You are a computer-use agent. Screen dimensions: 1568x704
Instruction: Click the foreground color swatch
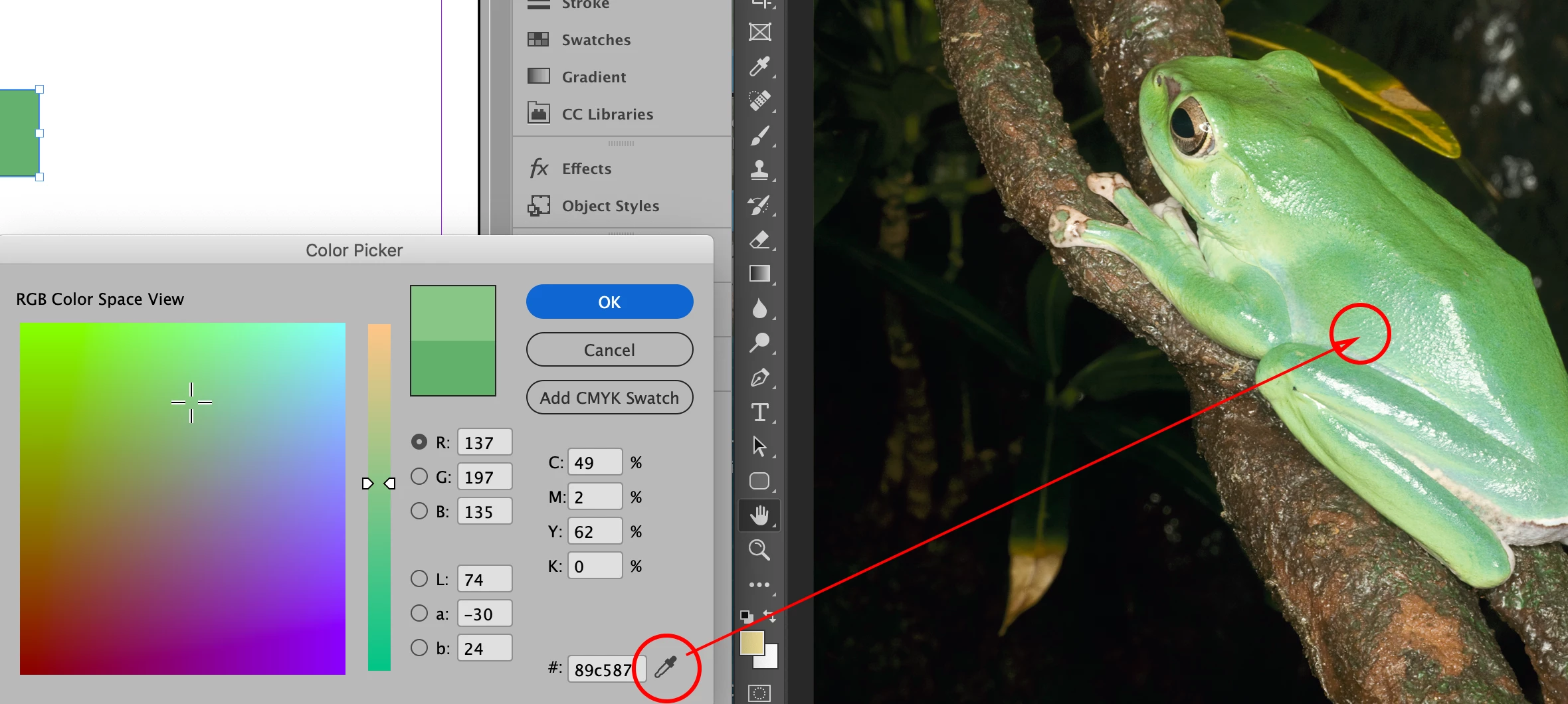[751, 643]
